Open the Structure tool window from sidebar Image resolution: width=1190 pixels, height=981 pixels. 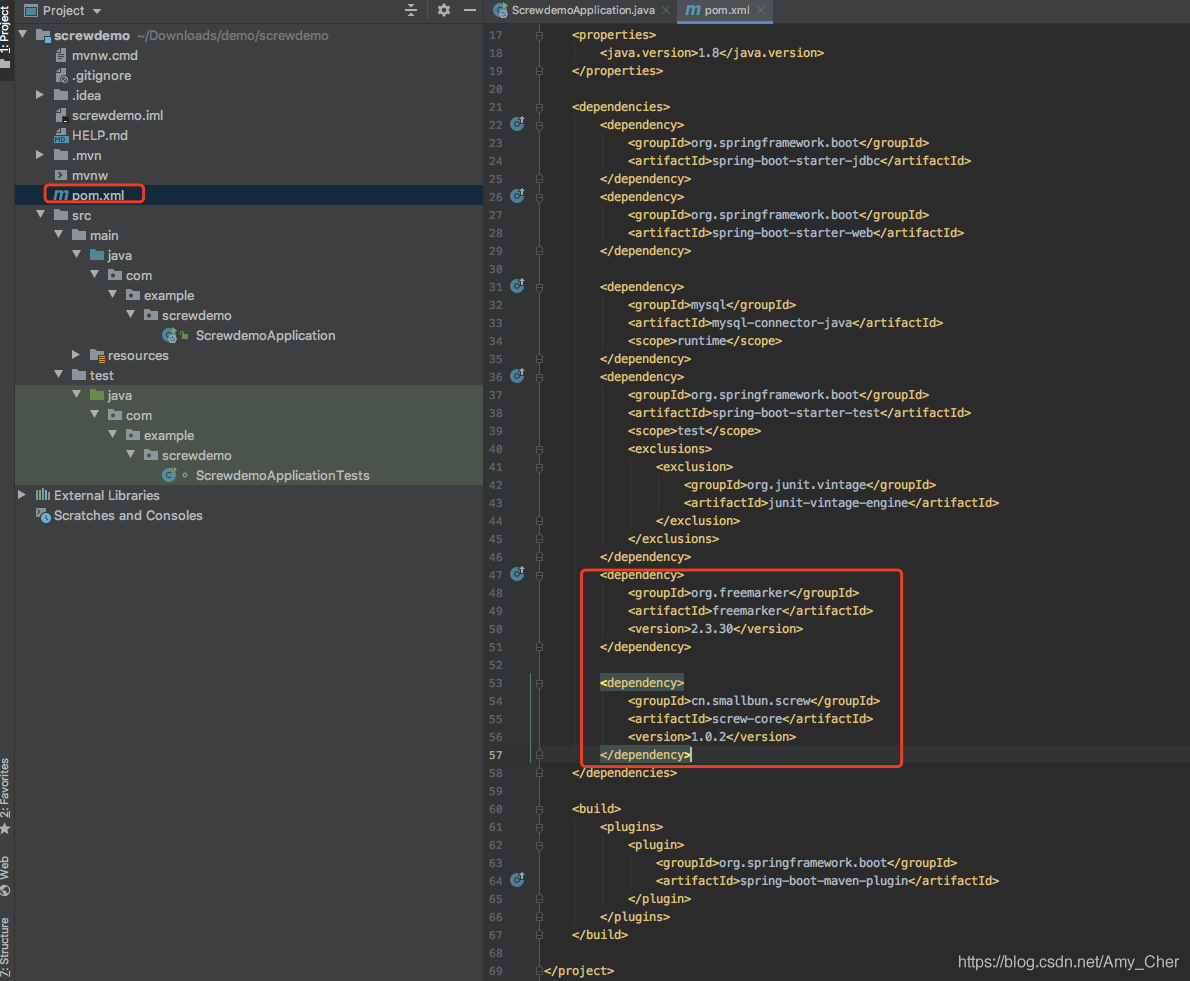click(6, 946)
